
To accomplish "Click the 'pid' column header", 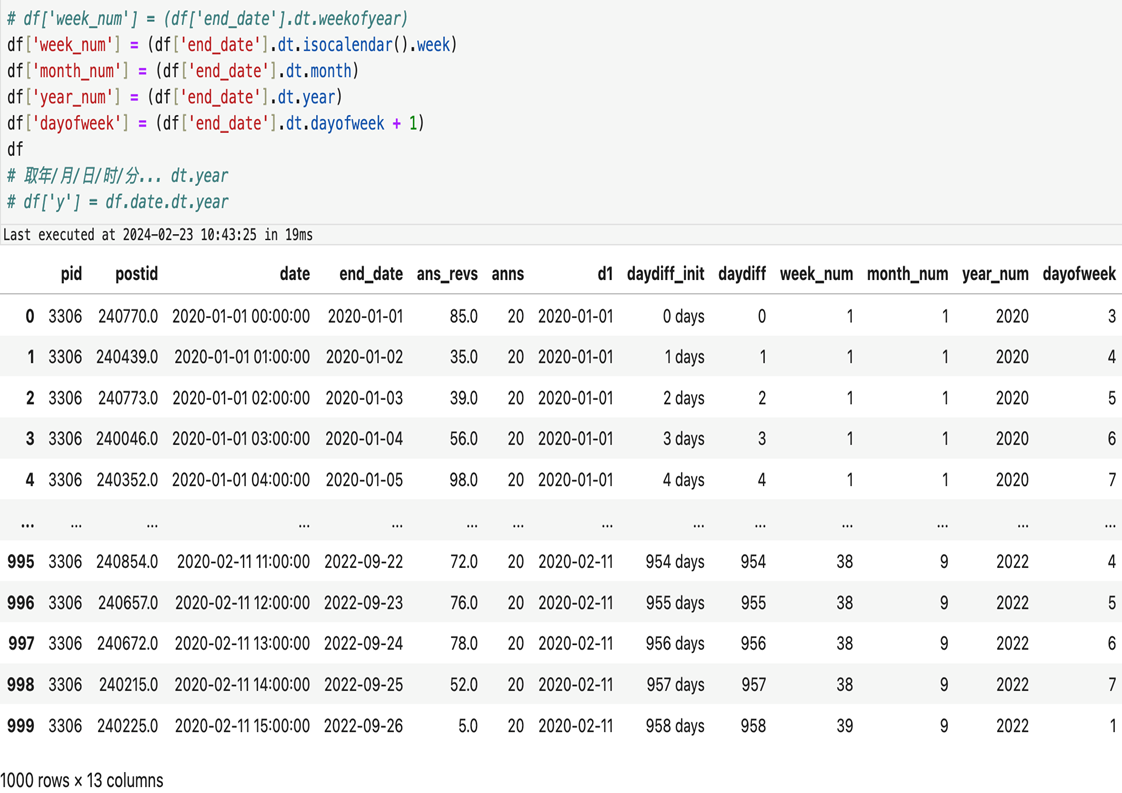I will pos(72,274).
